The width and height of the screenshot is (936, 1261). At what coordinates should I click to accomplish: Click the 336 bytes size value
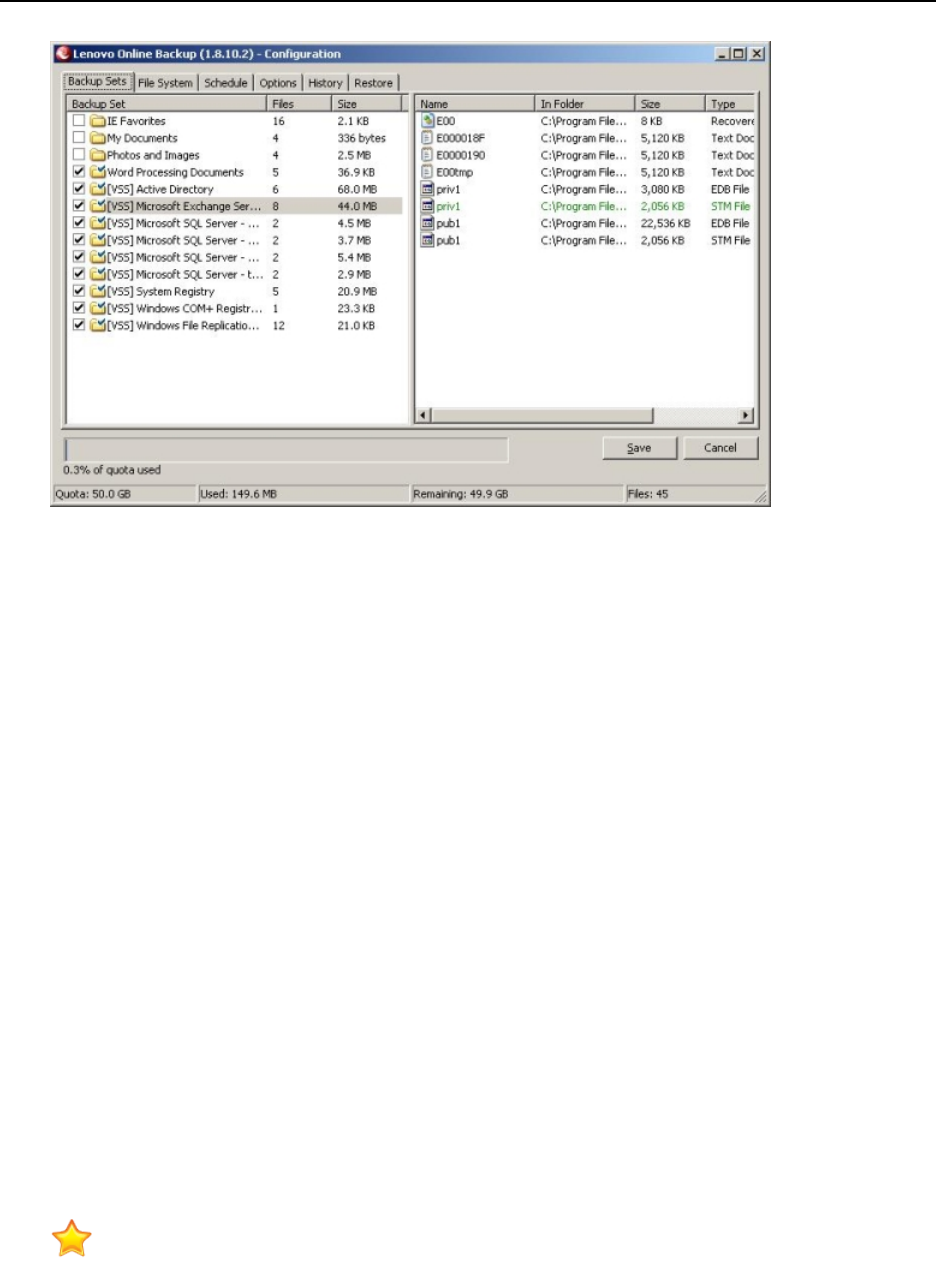tap(361, 138)
